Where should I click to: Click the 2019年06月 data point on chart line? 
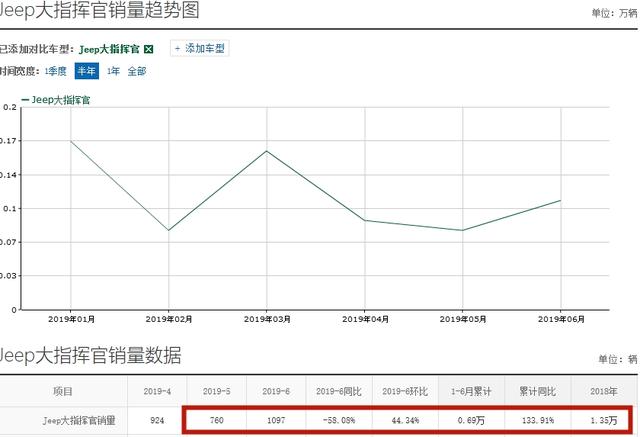coord(561,200)
